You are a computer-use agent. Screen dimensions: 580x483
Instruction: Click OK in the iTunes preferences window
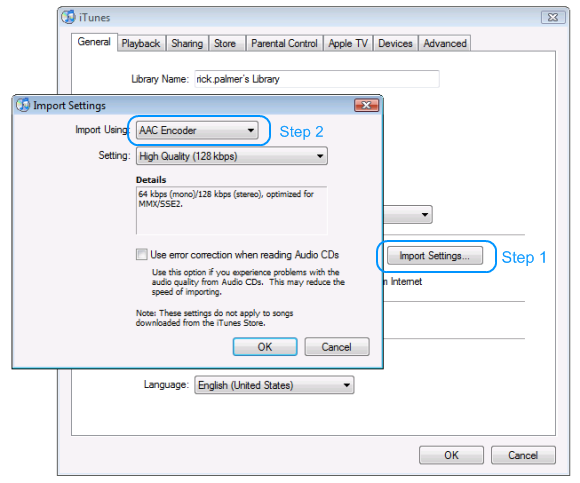pos(451,455)
